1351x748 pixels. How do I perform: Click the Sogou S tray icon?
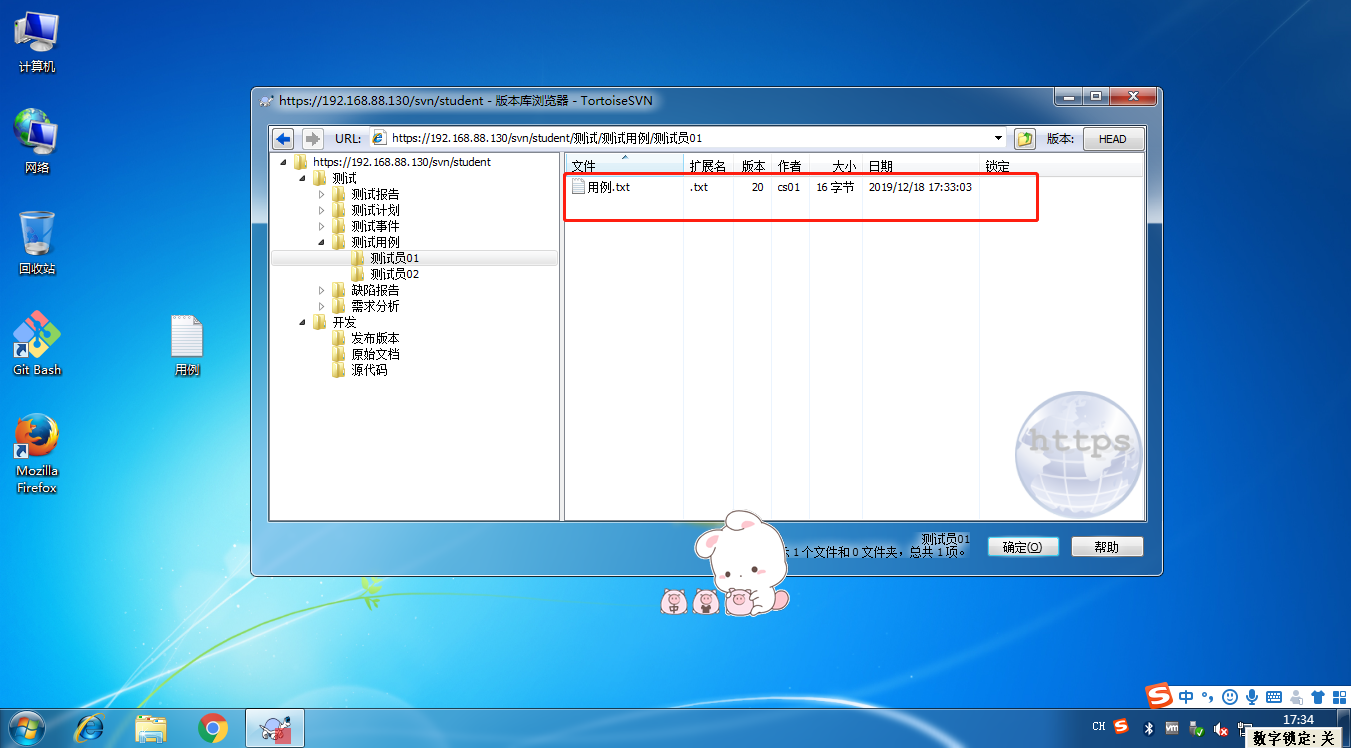[x=1121, y=726]
